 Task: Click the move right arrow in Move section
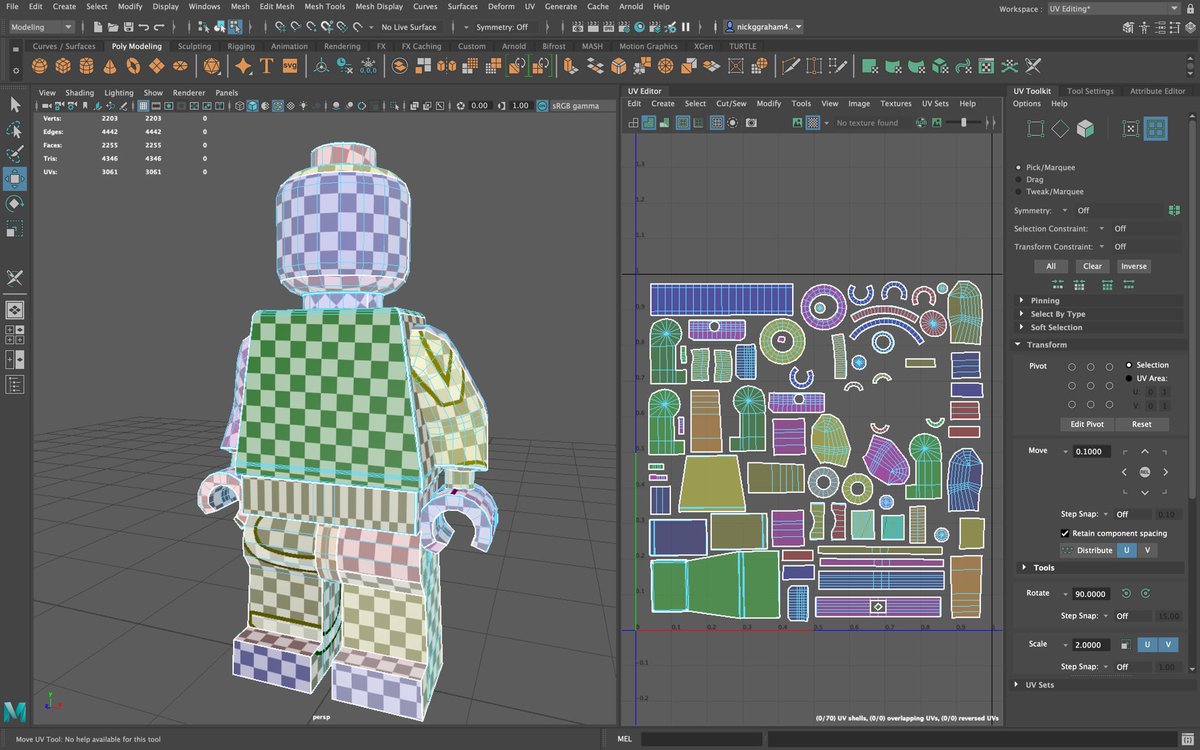1166,471
